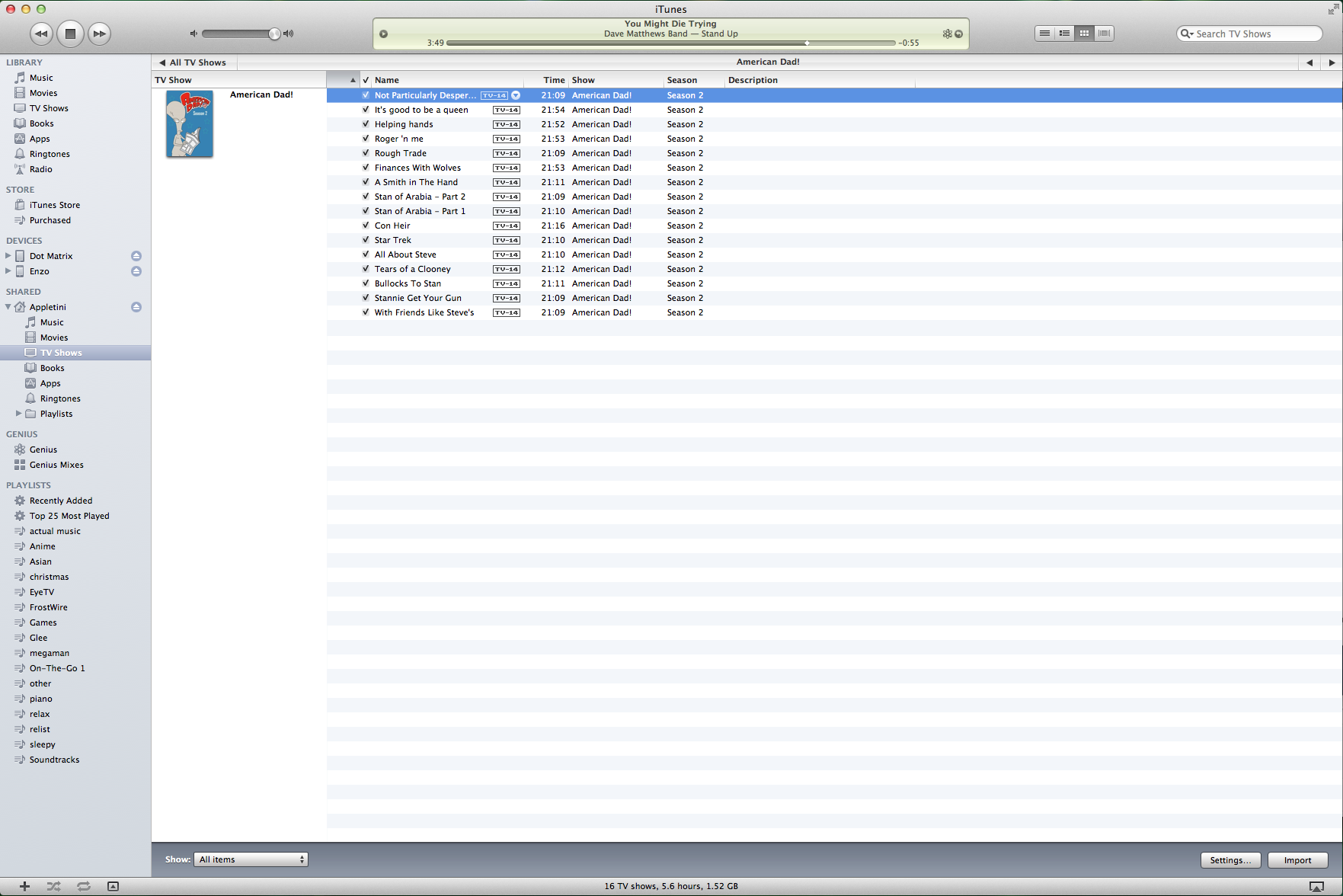
Task: Uncheck 'Finances With Wolves' episode
Action: point(366,168)
